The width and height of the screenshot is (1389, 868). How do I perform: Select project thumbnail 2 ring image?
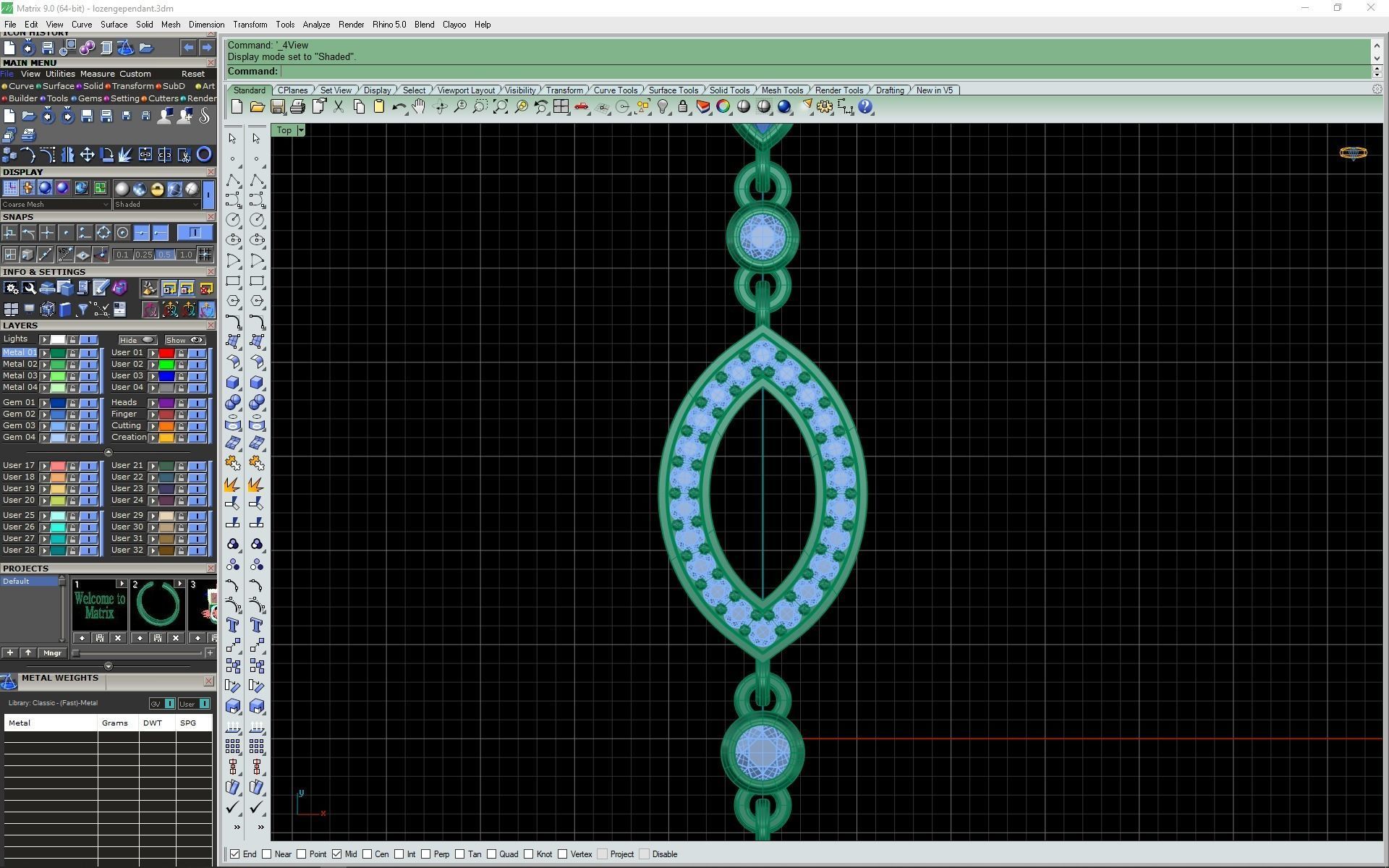click(158, 605)
